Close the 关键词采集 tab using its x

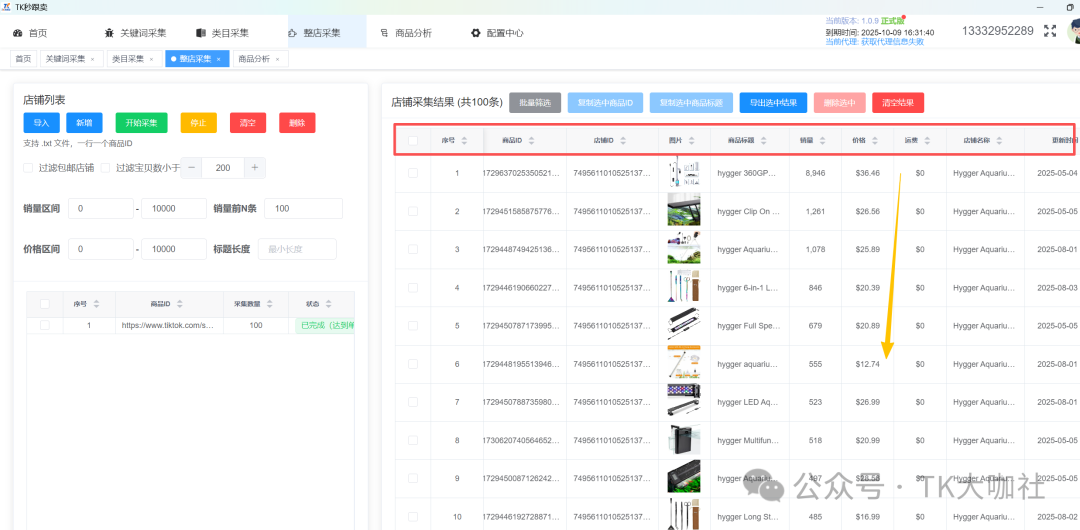92,59
